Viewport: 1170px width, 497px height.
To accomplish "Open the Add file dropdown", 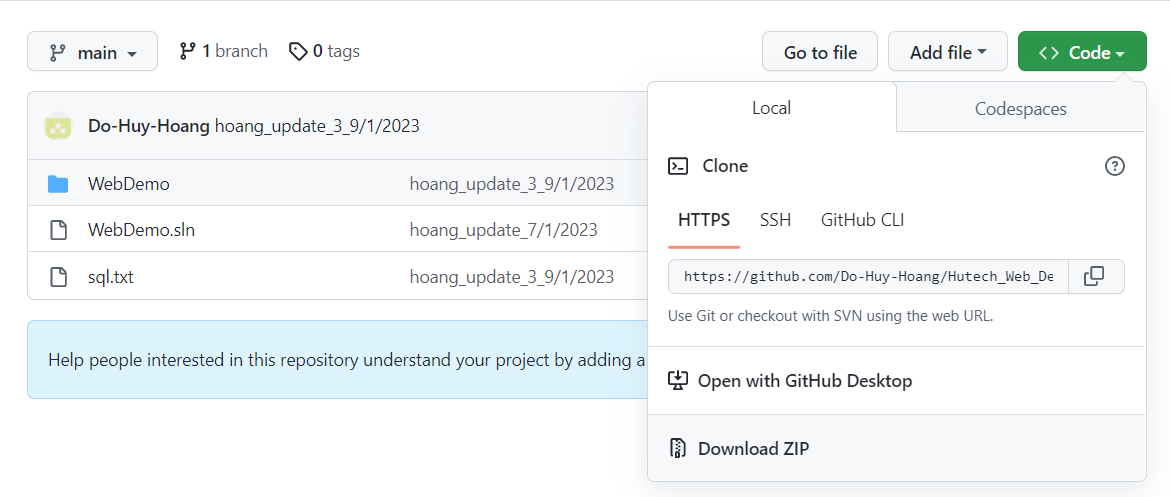I will tap(948, 51).
